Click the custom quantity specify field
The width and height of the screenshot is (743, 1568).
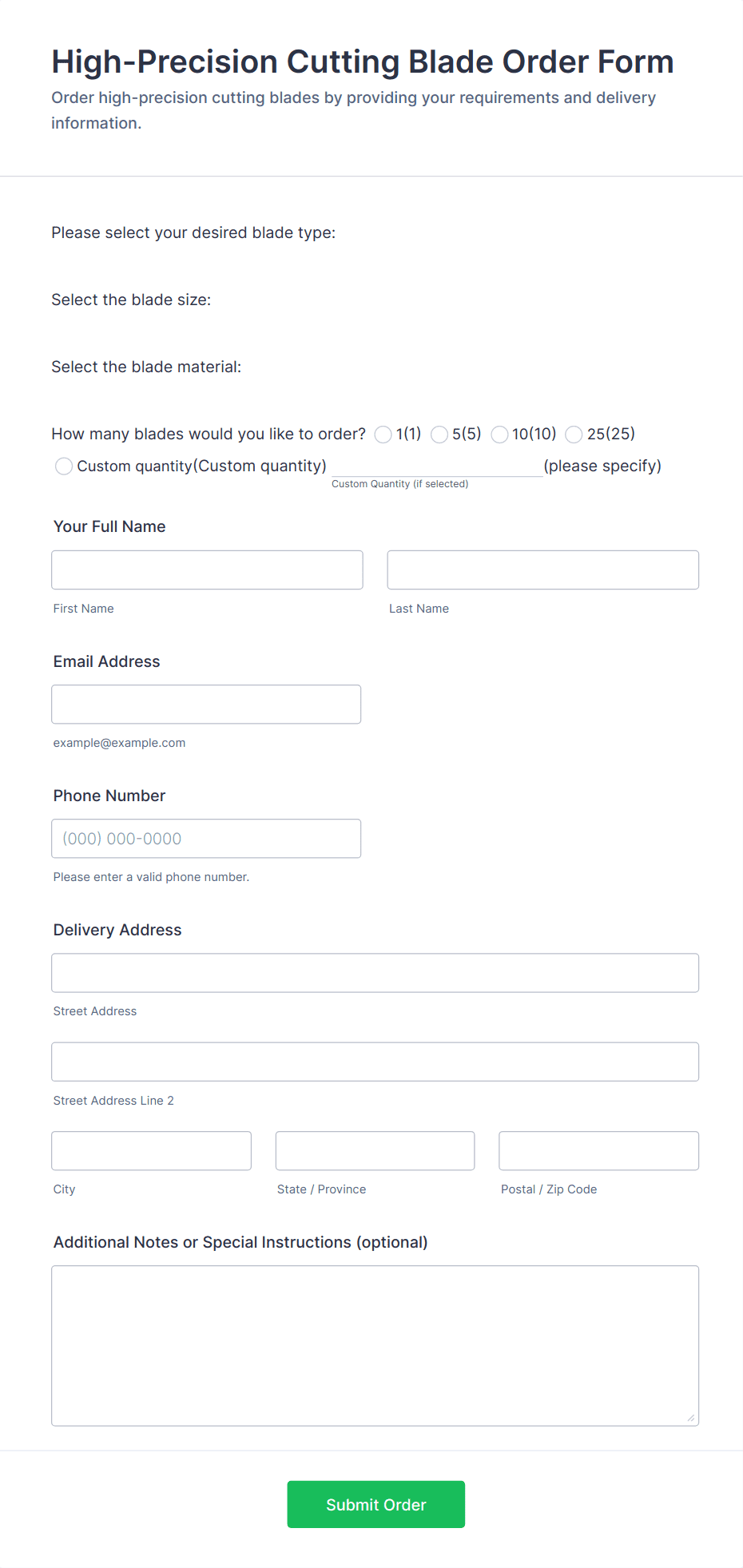(436, 467)
